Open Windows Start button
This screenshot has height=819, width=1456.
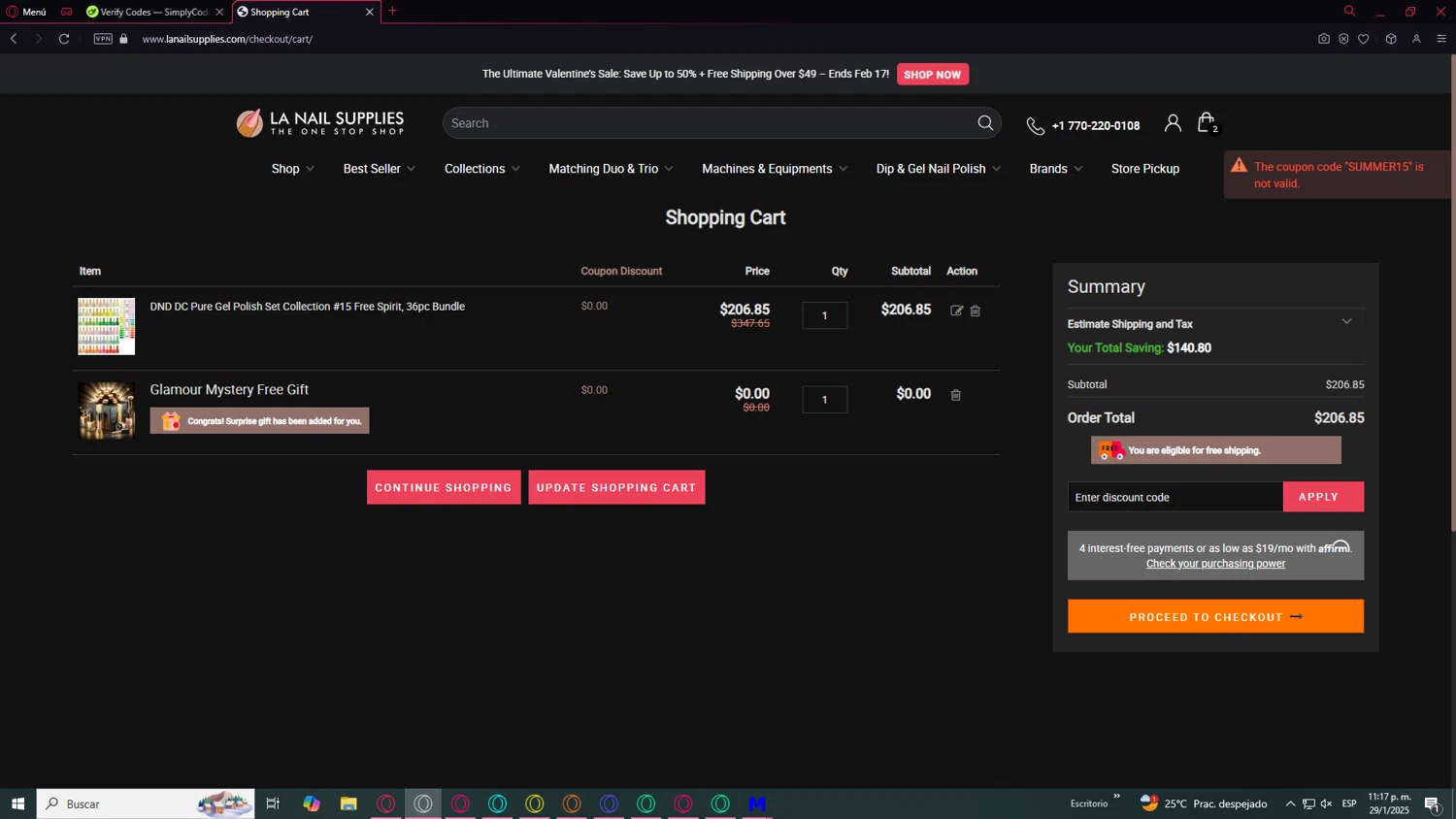tap(17, 803)
